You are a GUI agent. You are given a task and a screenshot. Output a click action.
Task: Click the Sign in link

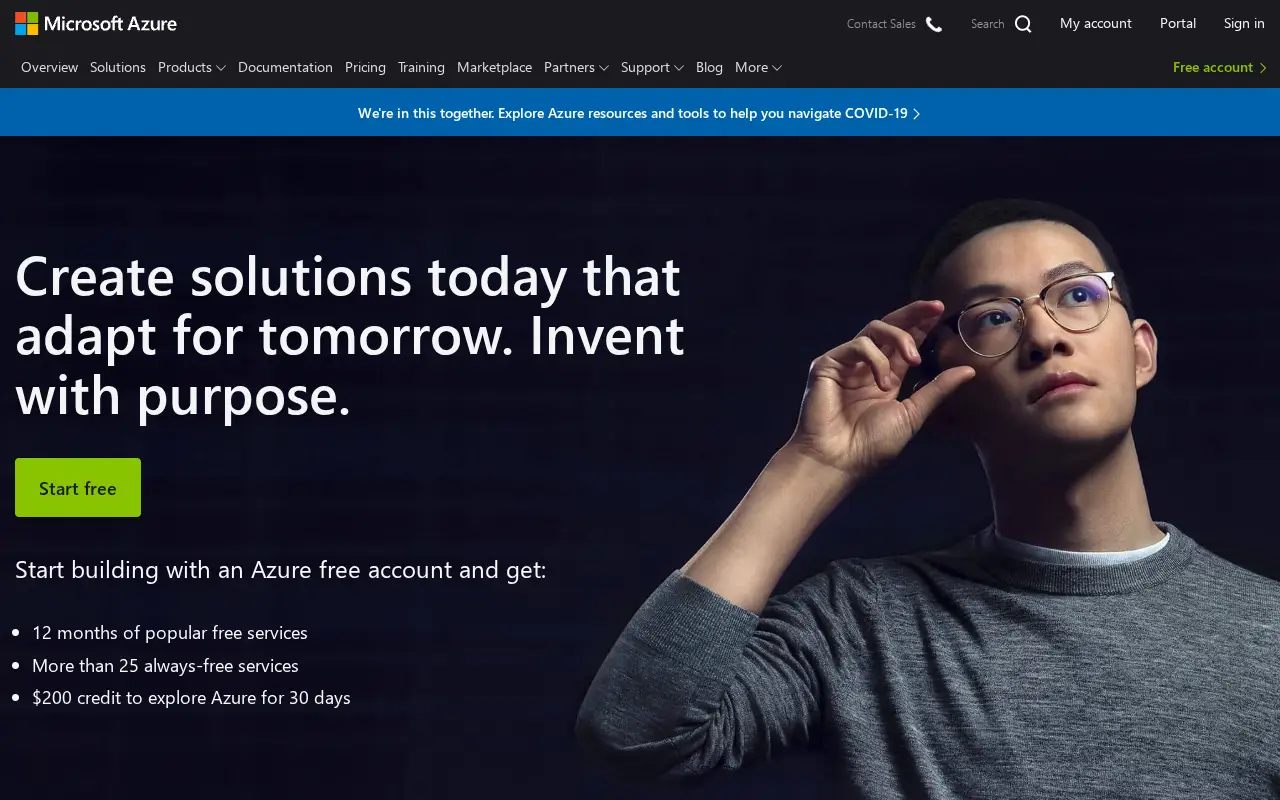pyautogui.click(x=1244, y=23)
